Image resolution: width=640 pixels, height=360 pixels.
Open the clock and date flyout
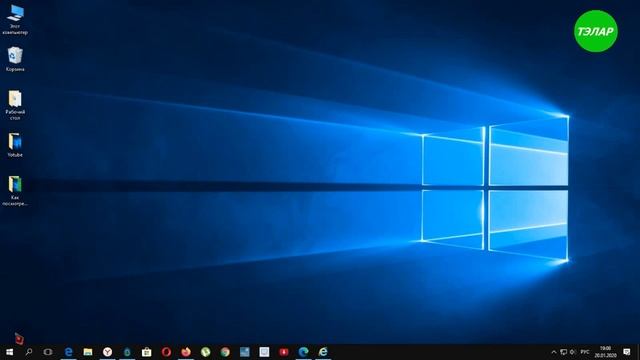(605, 352)
